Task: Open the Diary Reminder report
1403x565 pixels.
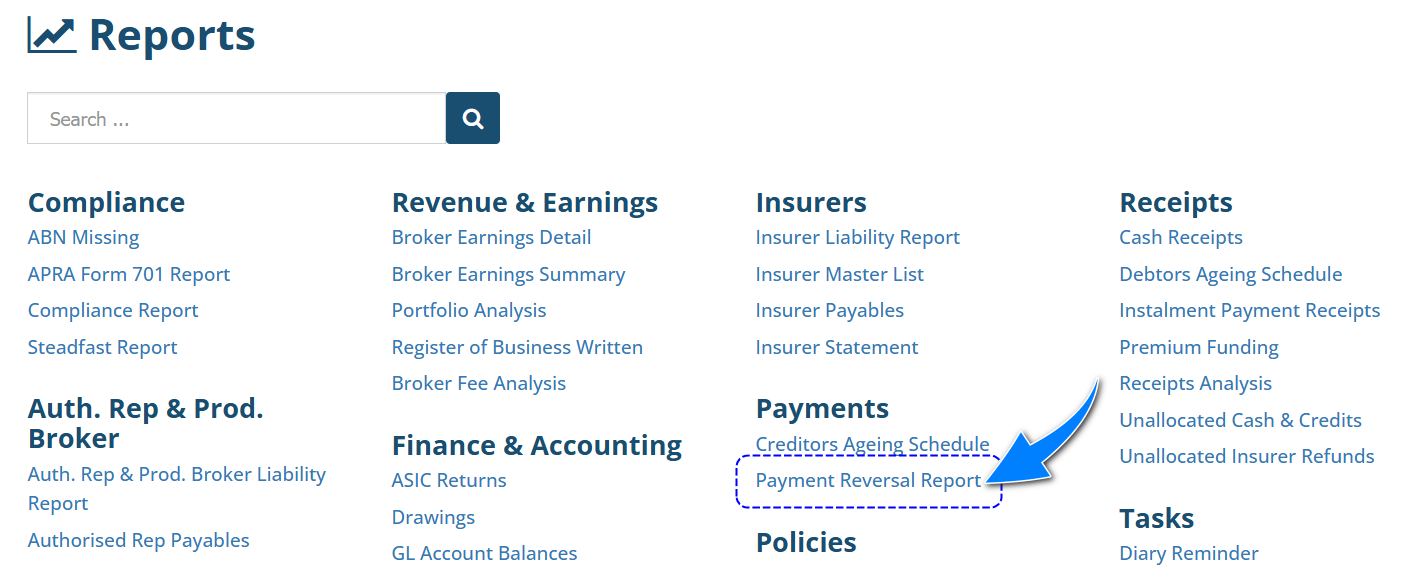Action: (1189, 553)
